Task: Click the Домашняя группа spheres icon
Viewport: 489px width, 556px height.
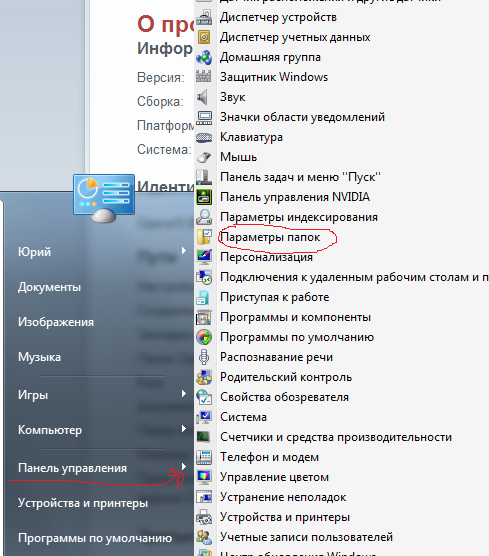Action: coord(204,57)
